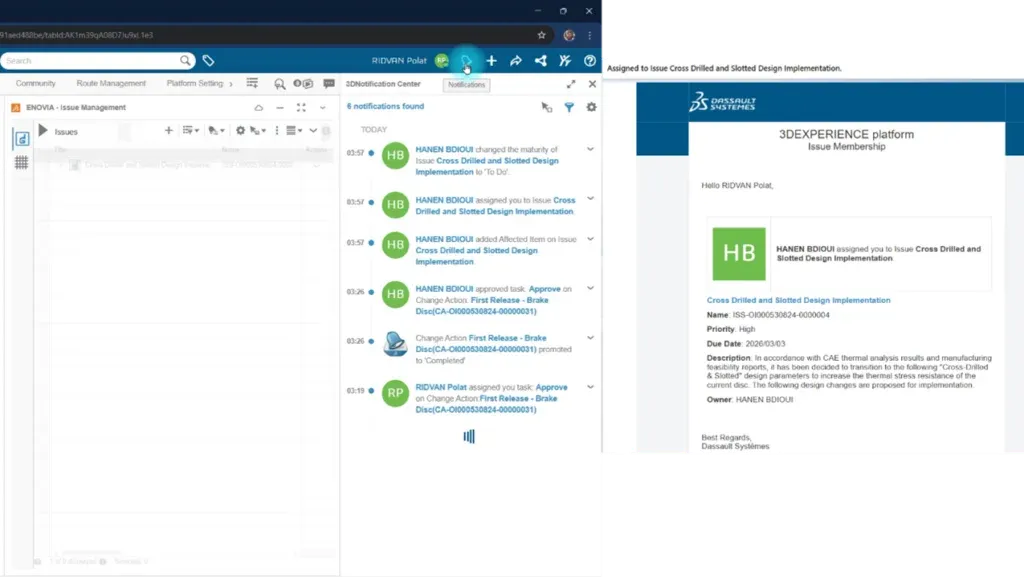Open the view layout dropdown in Issues toolbar
1024x577 pixels.
pos(294,131)
